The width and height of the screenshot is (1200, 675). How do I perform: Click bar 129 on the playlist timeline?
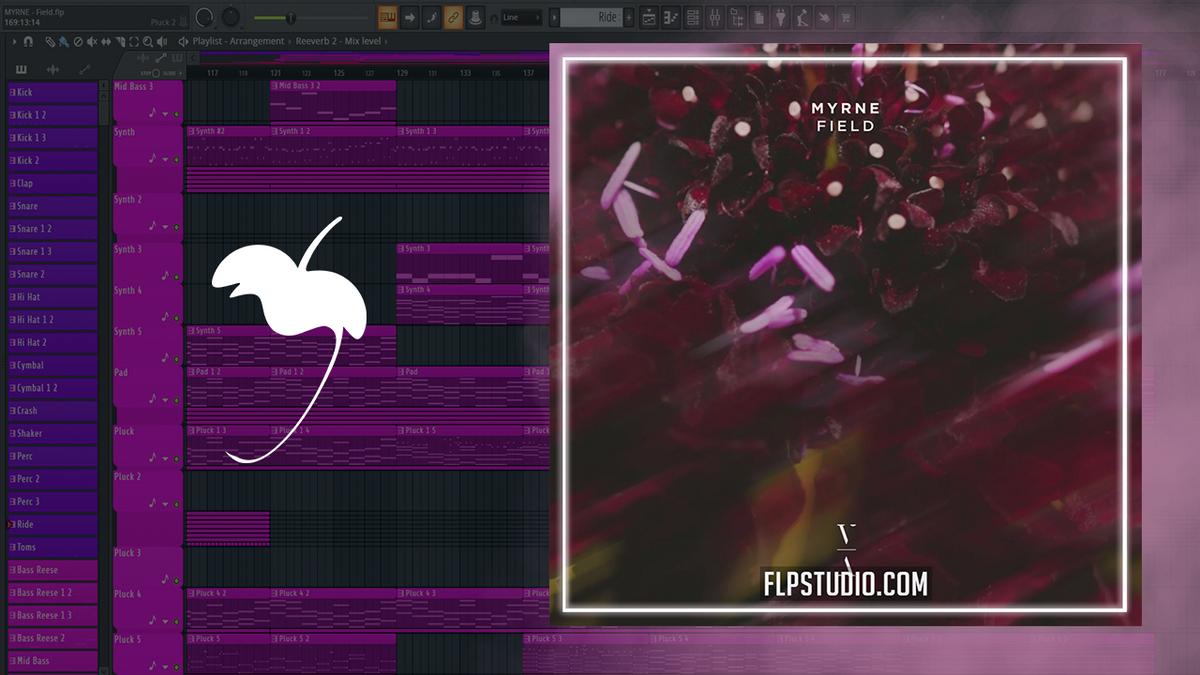coord(402,73)
